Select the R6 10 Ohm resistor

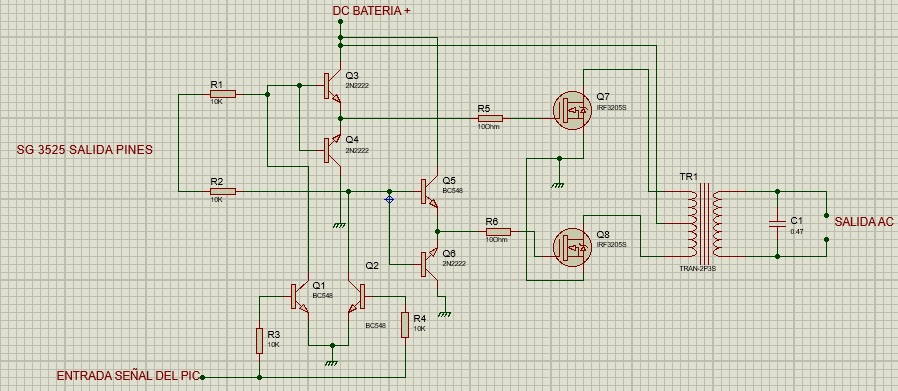click(x=498, y=232)
